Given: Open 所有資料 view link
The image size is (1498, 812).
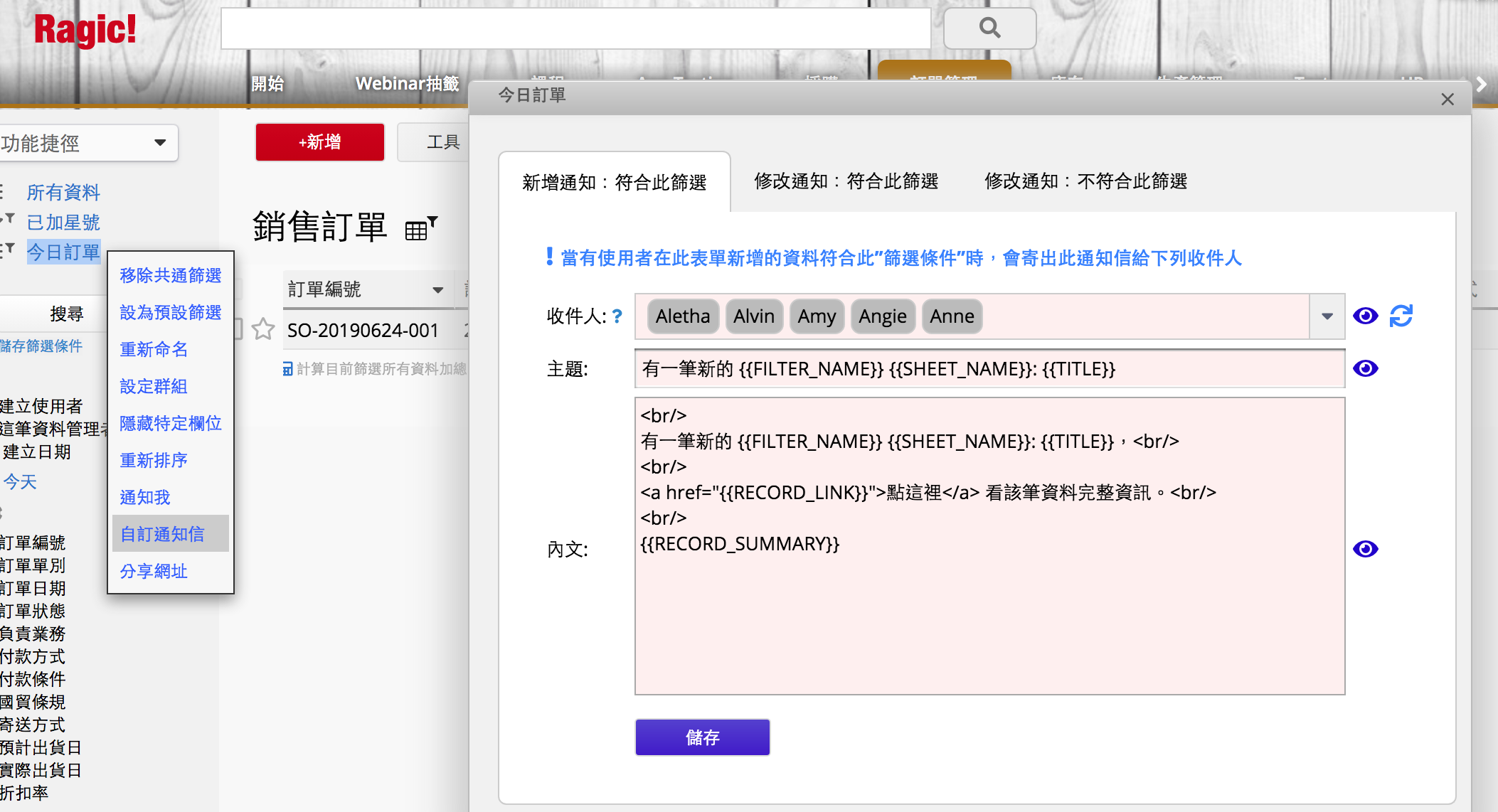Looking at the screenshot, I should tap(63, 192).
